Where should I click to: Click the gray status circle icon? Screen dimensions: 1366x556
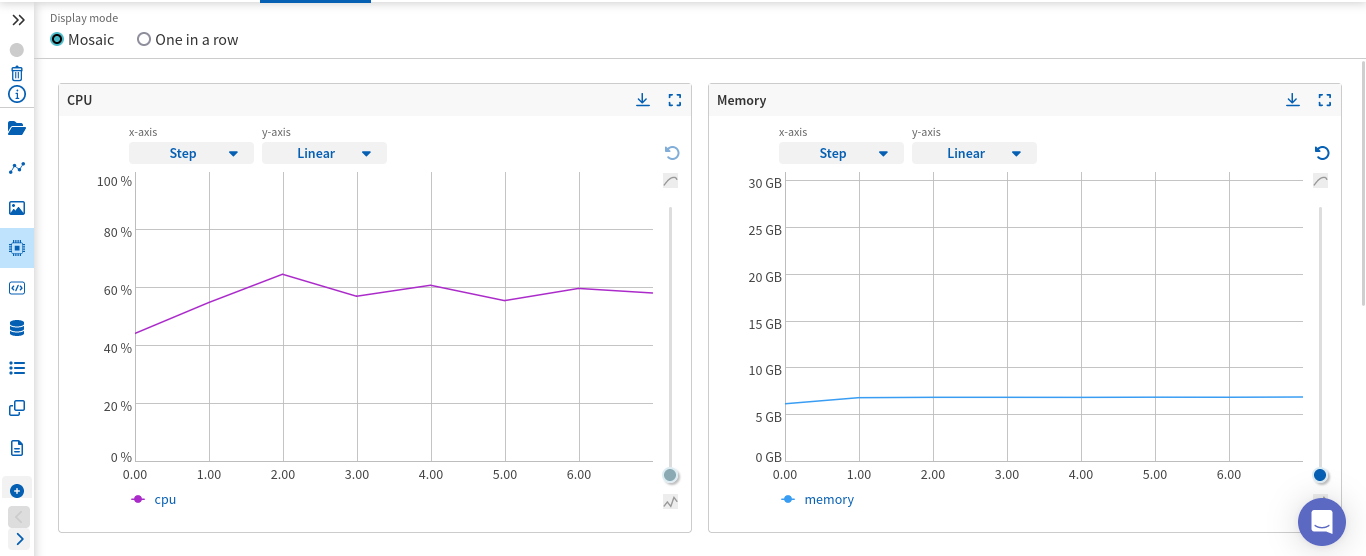(x=16, y=49)
